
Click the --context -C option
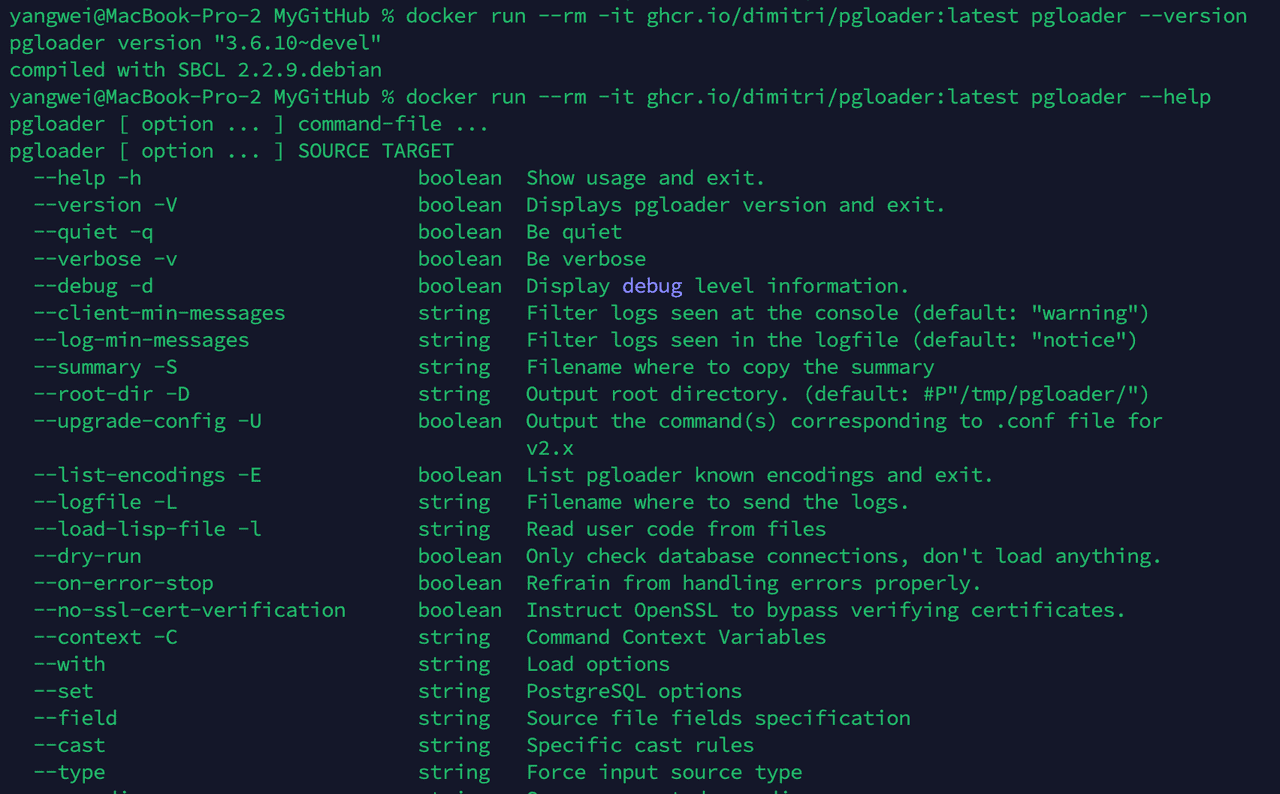click(x=105, y=637)
